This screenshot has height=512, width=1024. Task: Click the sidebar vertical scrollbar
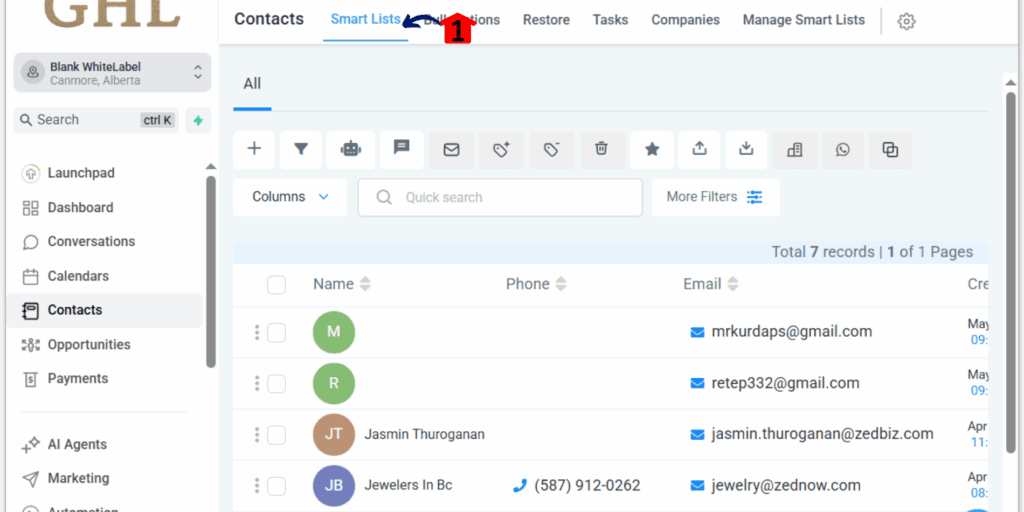(x=210, y=271)
